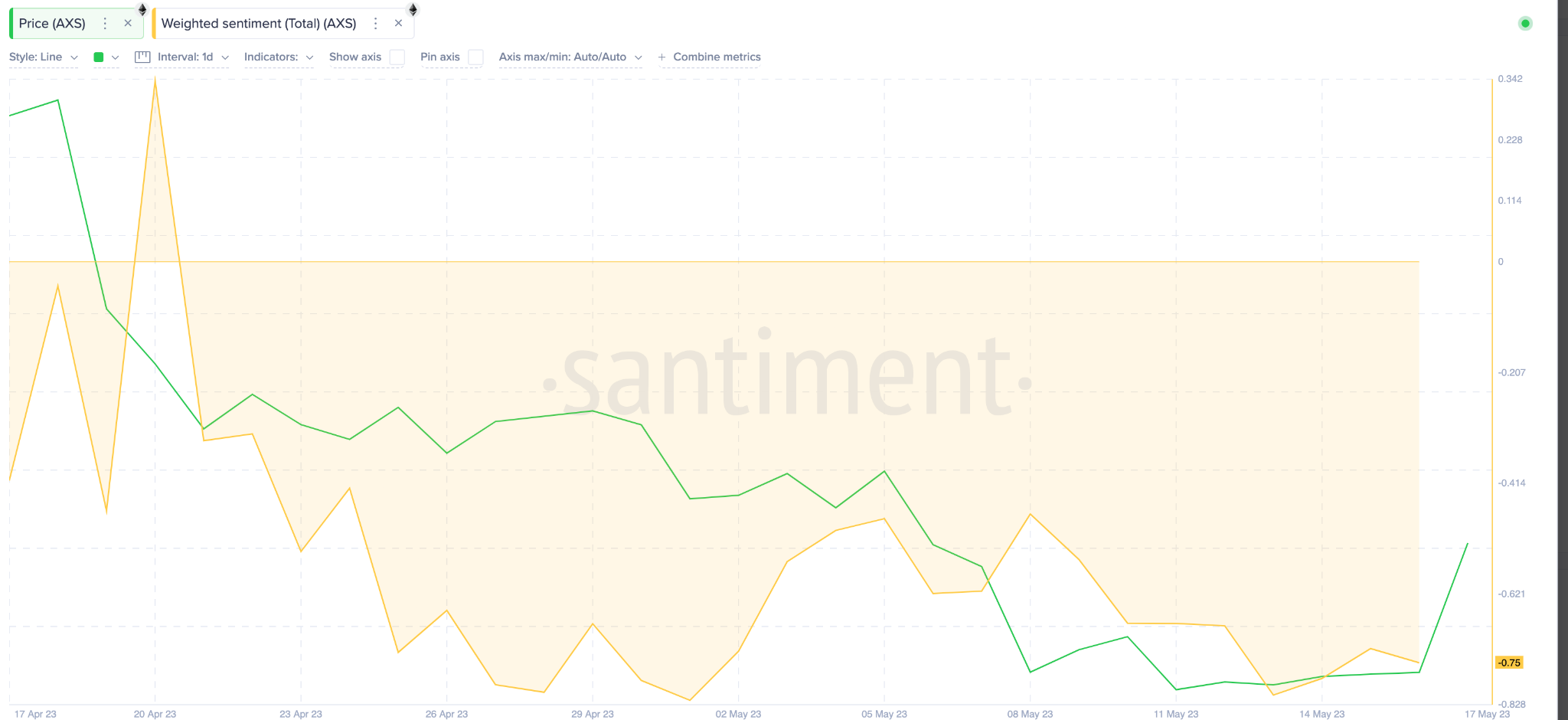Expand the Indicators dropdown
The image size is (1568, 720).
(x=278, y=57)
